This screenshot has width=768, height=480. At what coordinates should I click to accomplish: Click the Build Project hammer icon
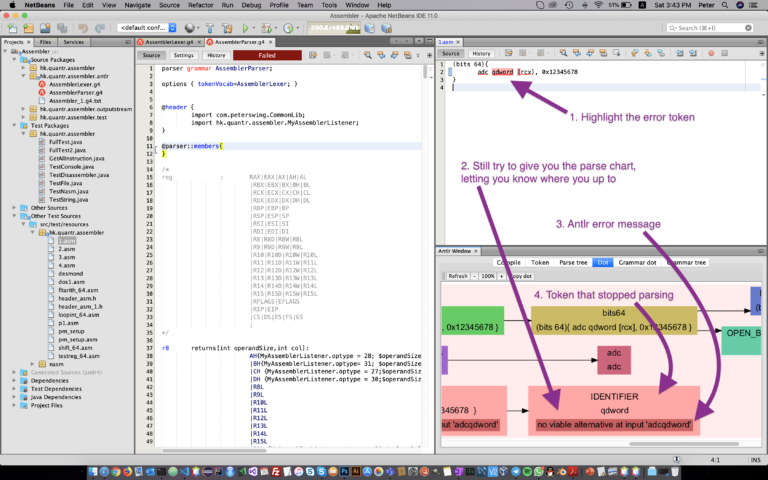(x=210, y=28)
